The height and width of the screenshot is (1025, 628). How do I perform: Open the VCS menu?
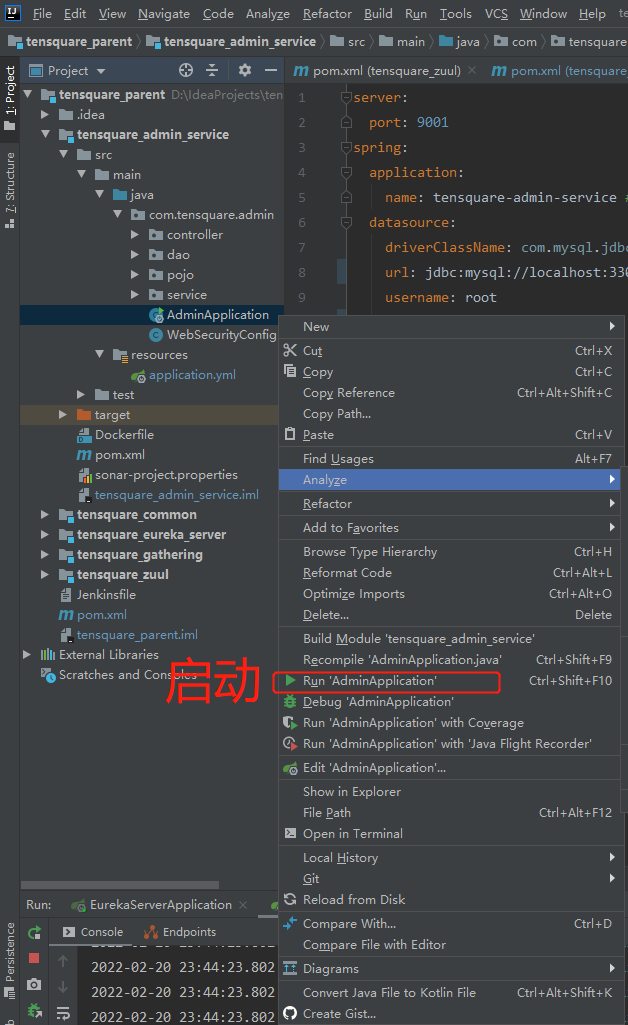click(x=496, y=14)
